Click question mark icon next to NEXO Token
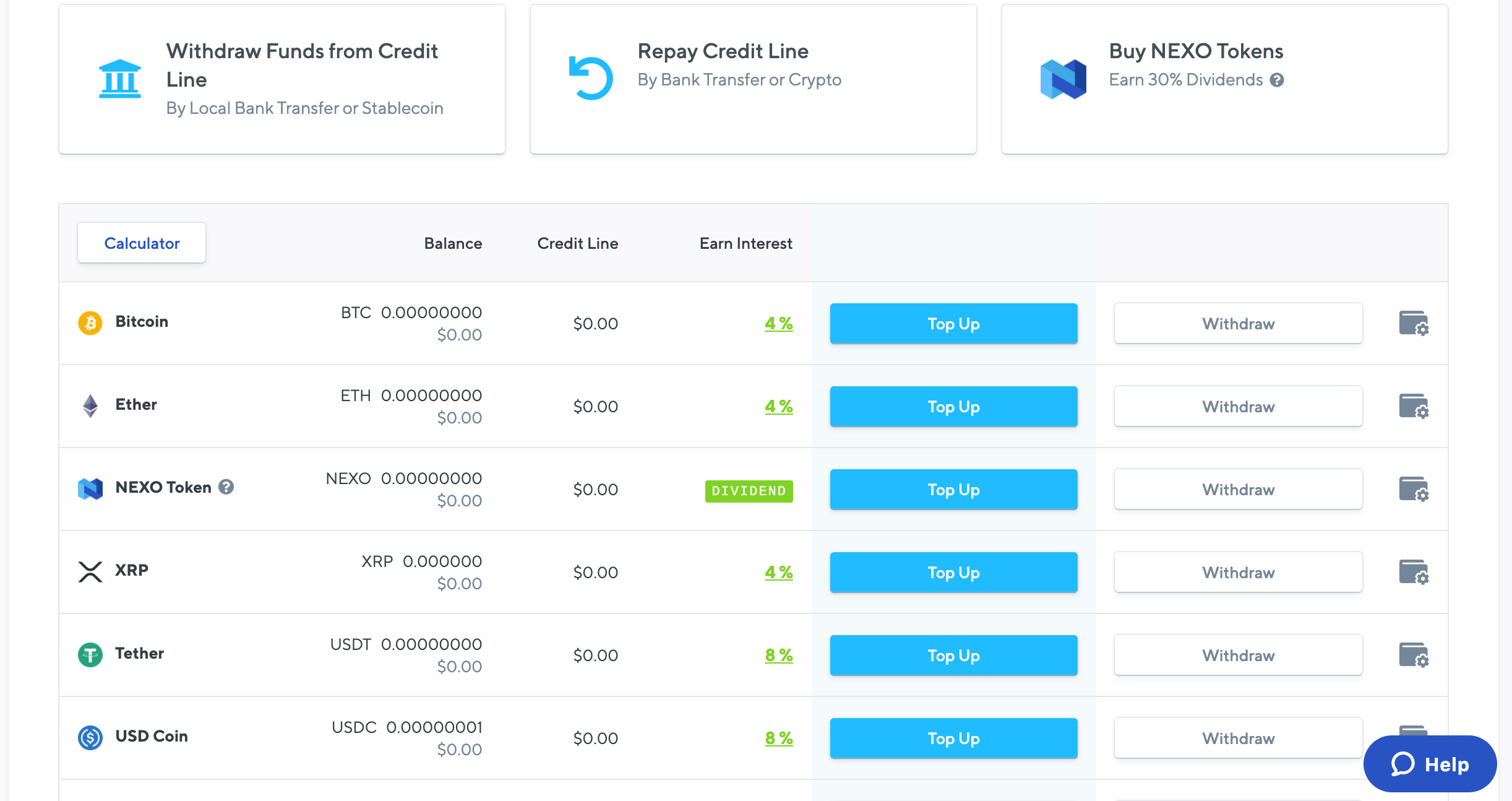 (x=226, y=487)
